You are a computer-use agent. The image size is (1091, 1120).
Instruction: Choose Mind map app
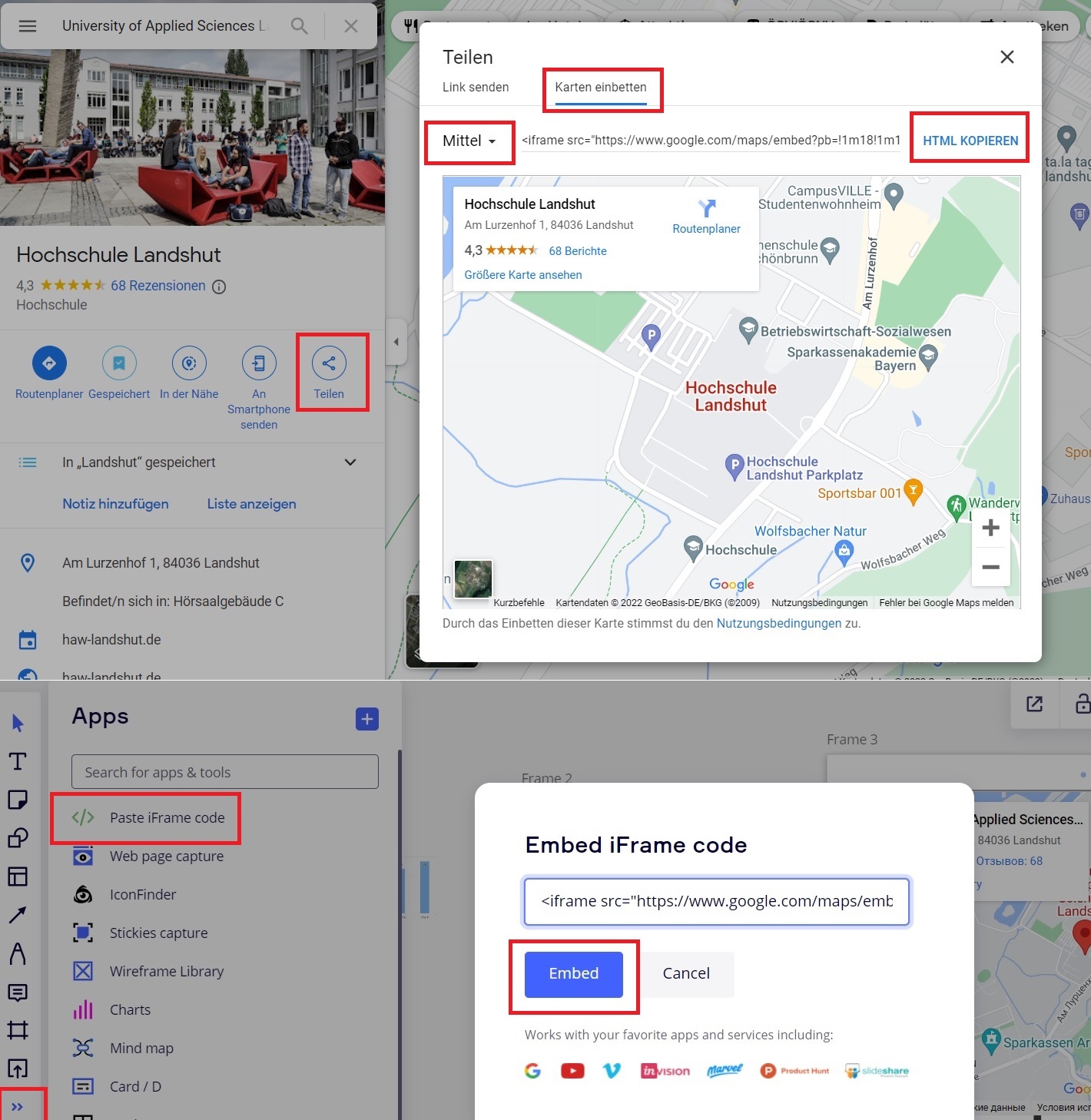tap(124, 1049)
